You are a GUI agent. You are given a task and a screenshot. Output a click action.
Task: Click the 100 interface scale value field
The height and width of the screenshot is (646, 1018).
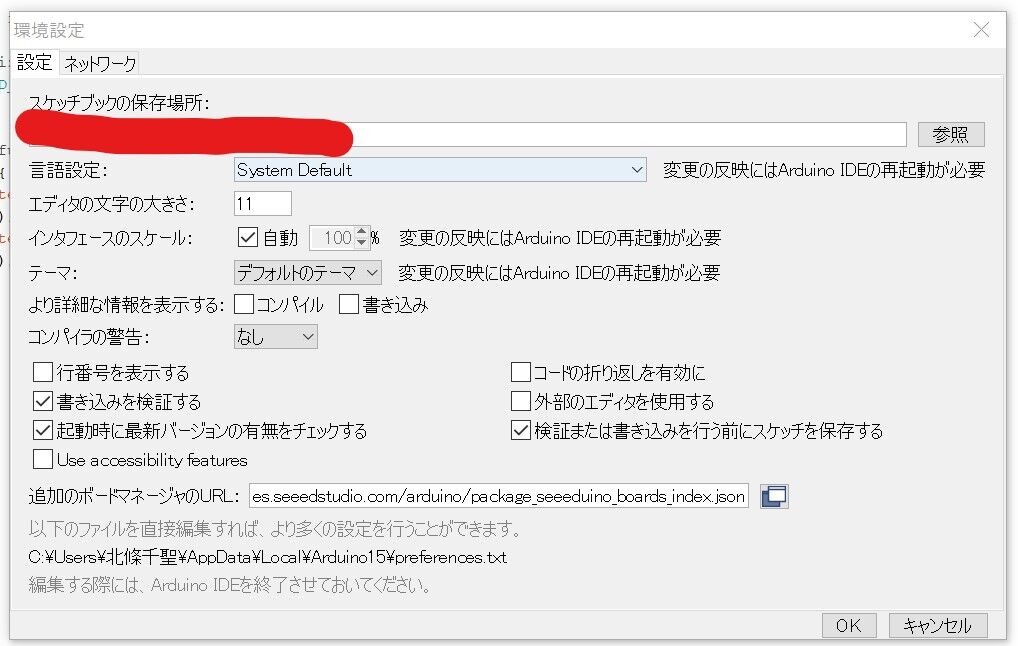pyautogui.click(x=332, y=238)
